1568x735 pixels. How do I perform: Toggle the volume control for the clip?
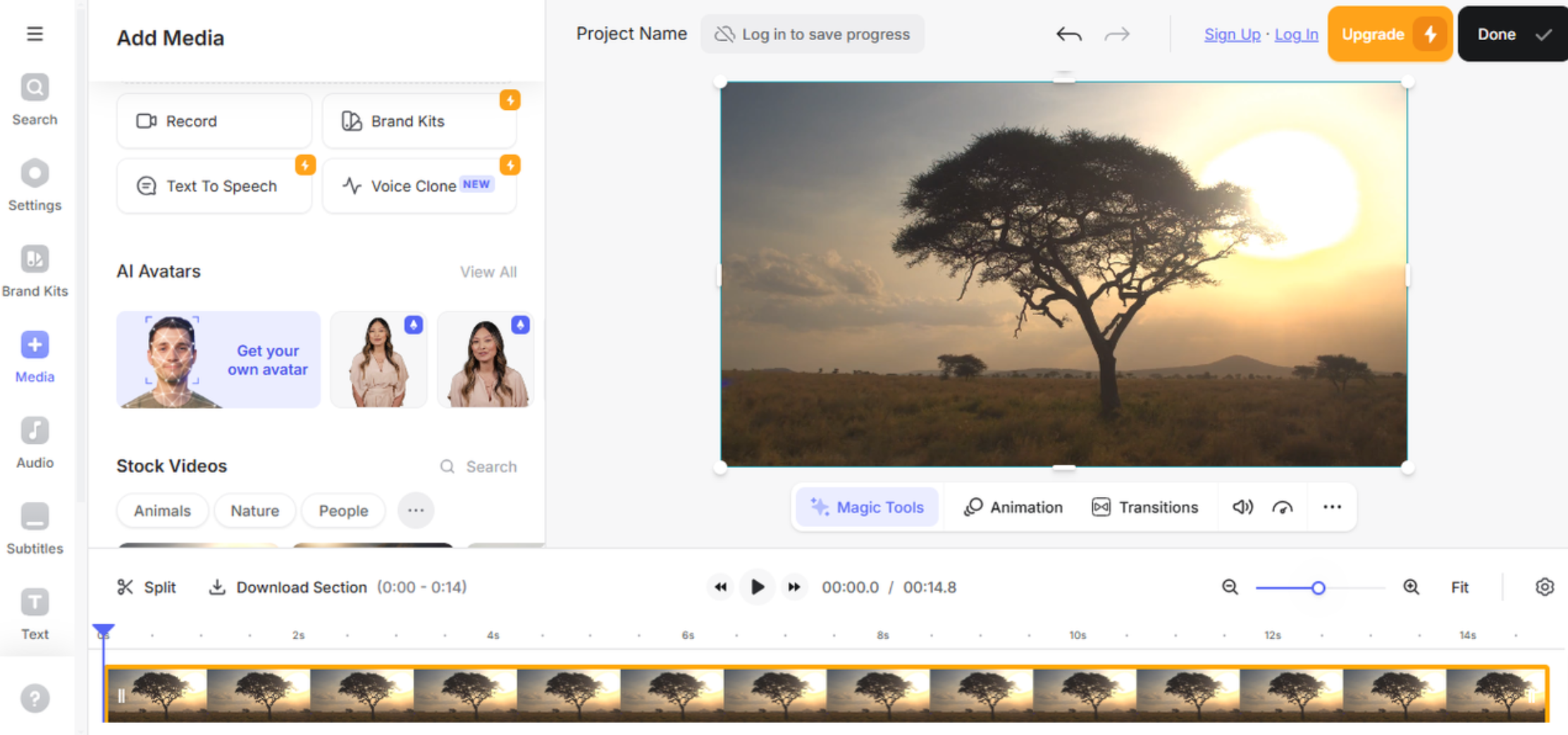(x=1242, y=507)
